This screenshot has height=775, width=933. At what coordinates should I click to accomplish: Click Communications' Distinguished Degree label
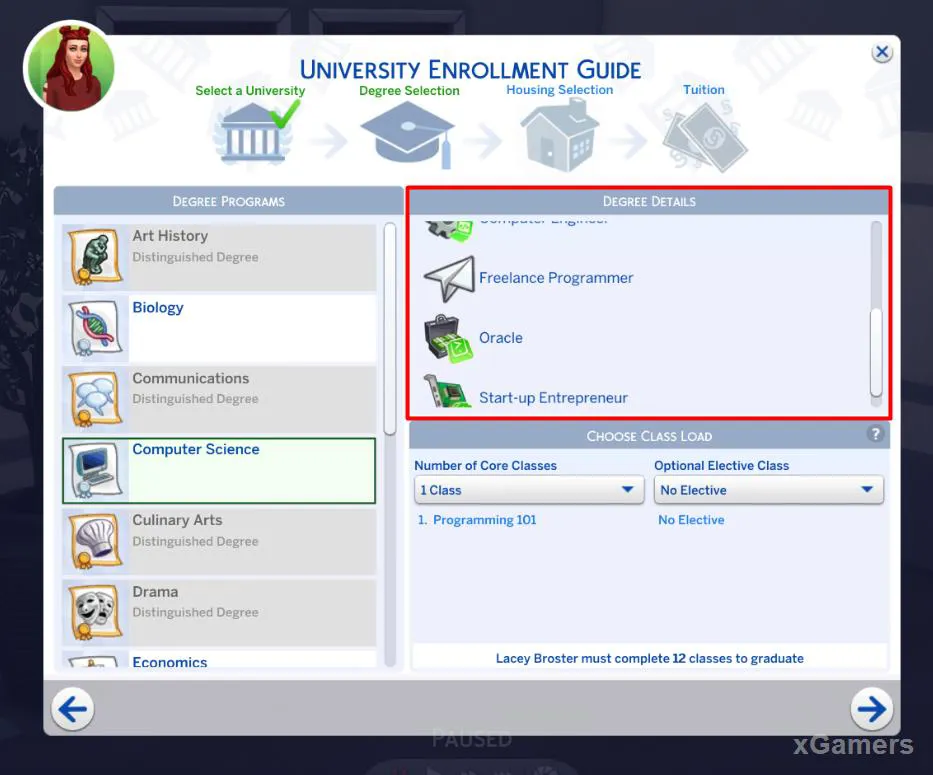point(195,399)
